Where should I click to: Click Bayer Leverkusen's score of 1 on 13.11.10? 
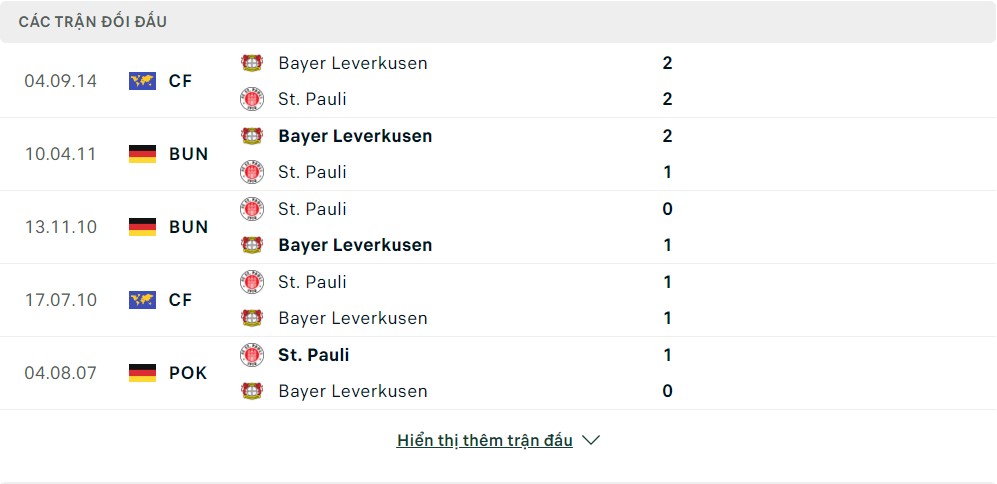pyautogui.click(x=667, y=245)
